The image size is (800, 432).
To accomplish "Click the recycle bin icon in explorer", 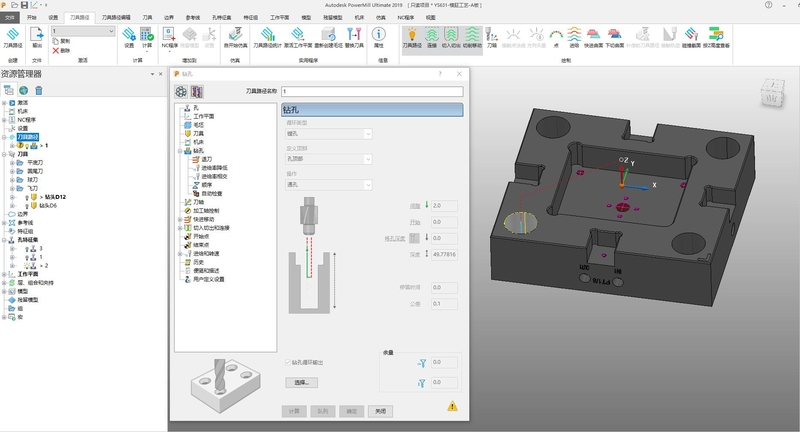I will point(39,90).
